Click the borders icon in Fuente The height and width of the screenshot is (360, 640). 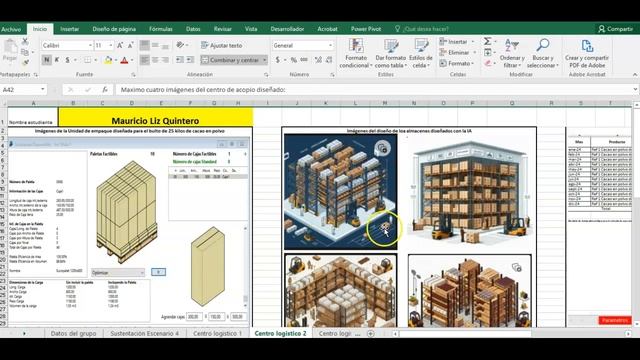pos(87,60)
